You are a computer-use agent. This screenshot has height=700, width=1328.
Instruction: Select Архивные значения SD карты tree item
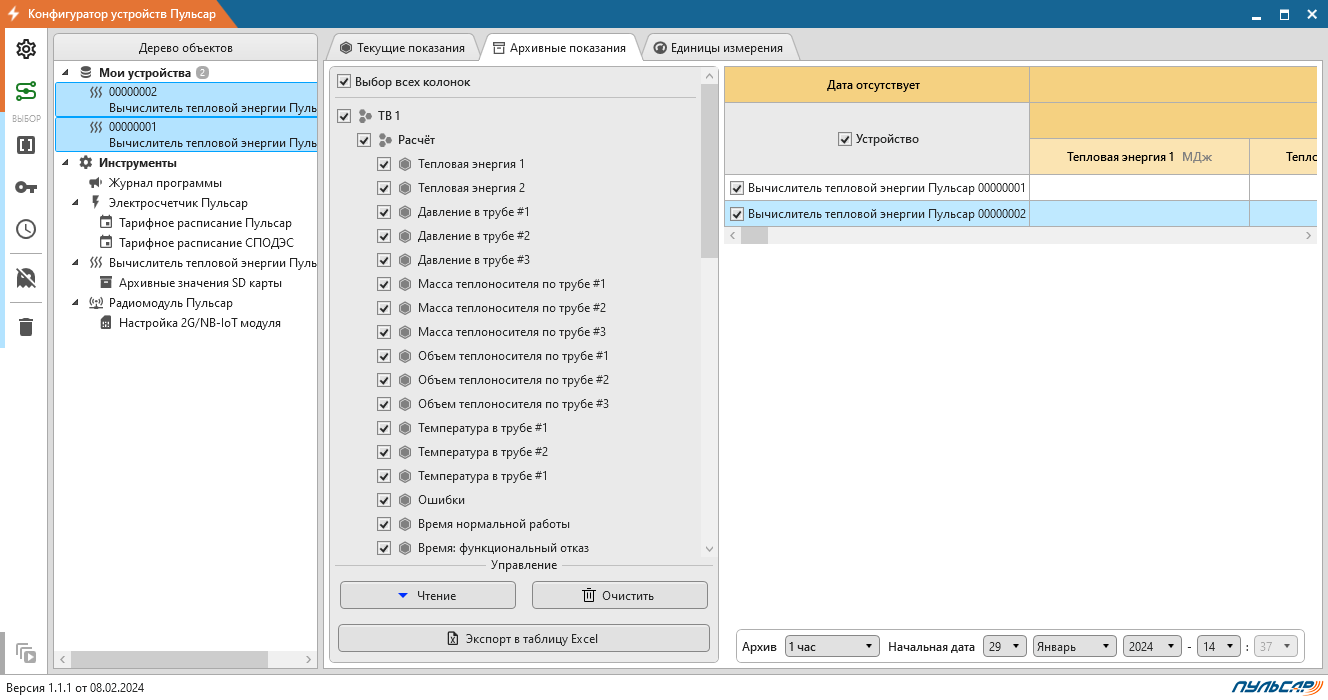pos(200,283)
